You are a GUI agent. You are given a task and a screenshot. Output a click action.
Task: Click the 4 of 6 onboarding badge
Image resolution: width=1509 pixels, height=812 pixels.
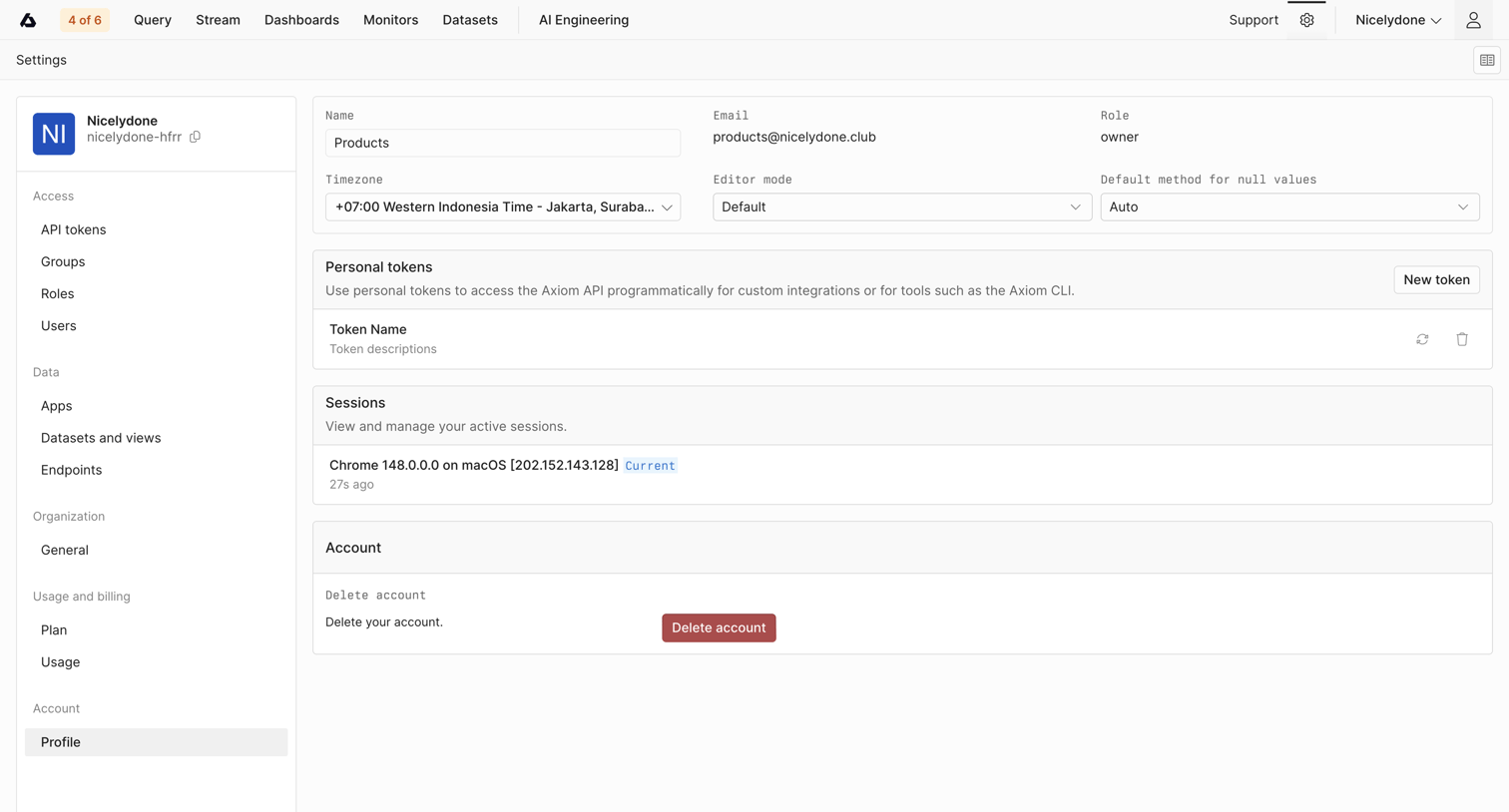tap(85, 20)
